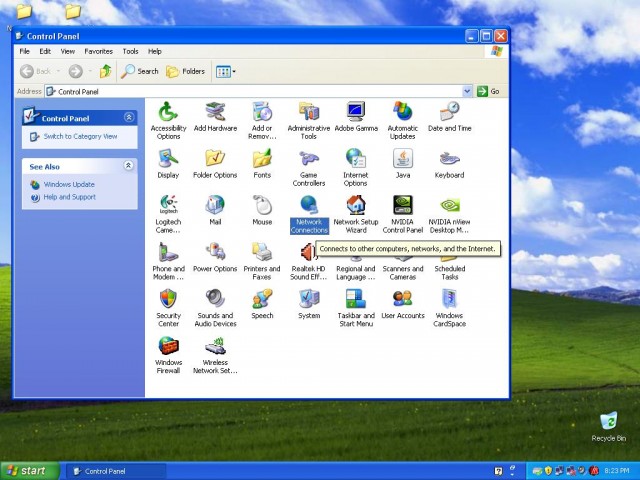Open Administrative Tools icon
The width and height of the screenshot is (640, 480).
(x=309, y=112)
